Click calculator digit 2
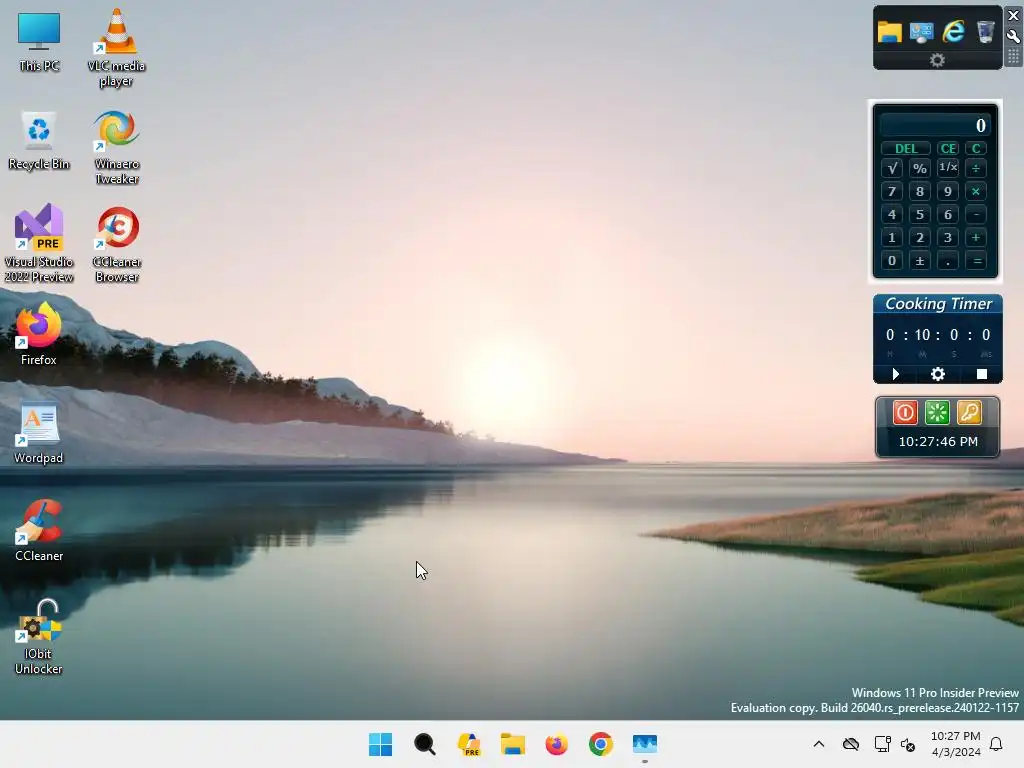 [x=920, y=238]
